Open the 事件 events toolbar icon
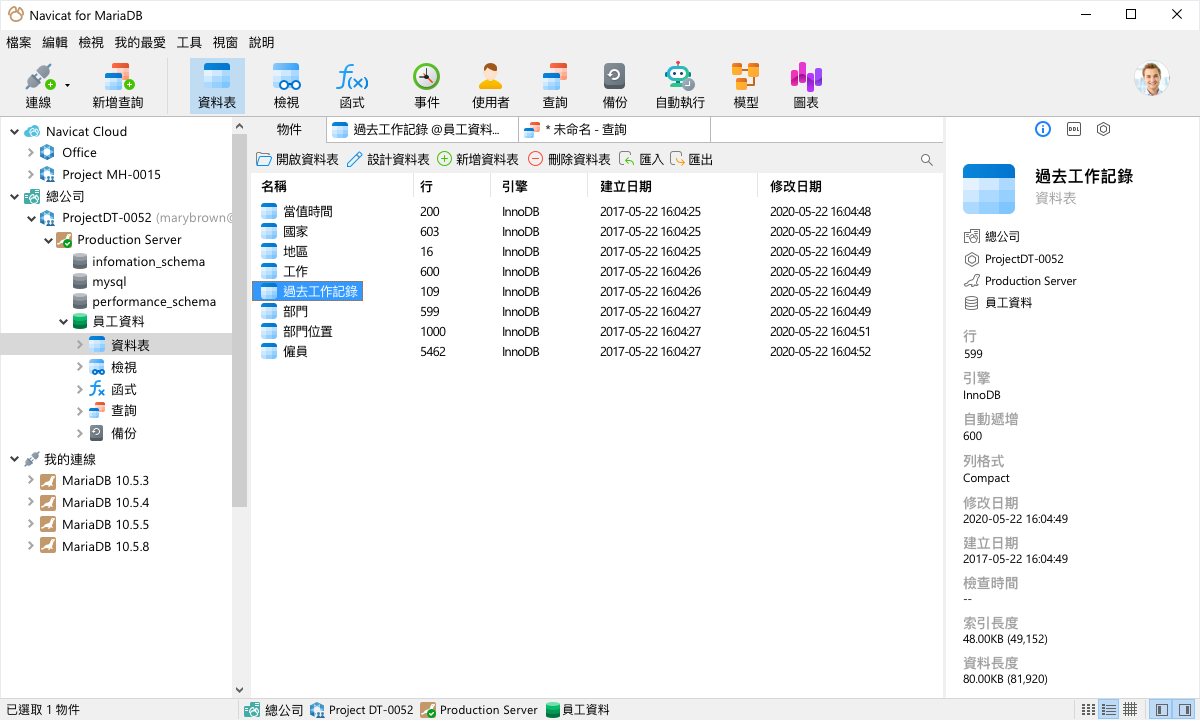The width and height of the screenshot is (1200, 720). tap(427, 85)
